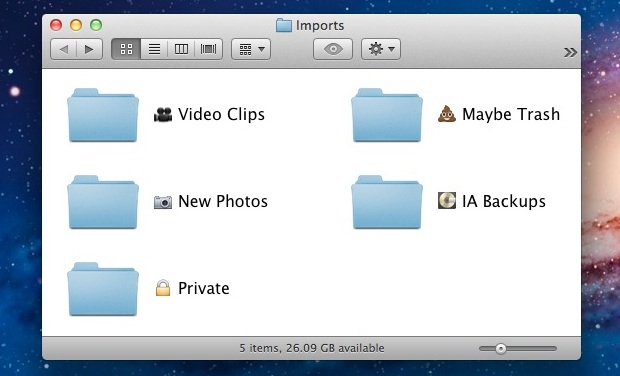Screen dimensions: 620x376
Task: Click the "Maybe Trash" folder name
Action: [x=511, y=114]
